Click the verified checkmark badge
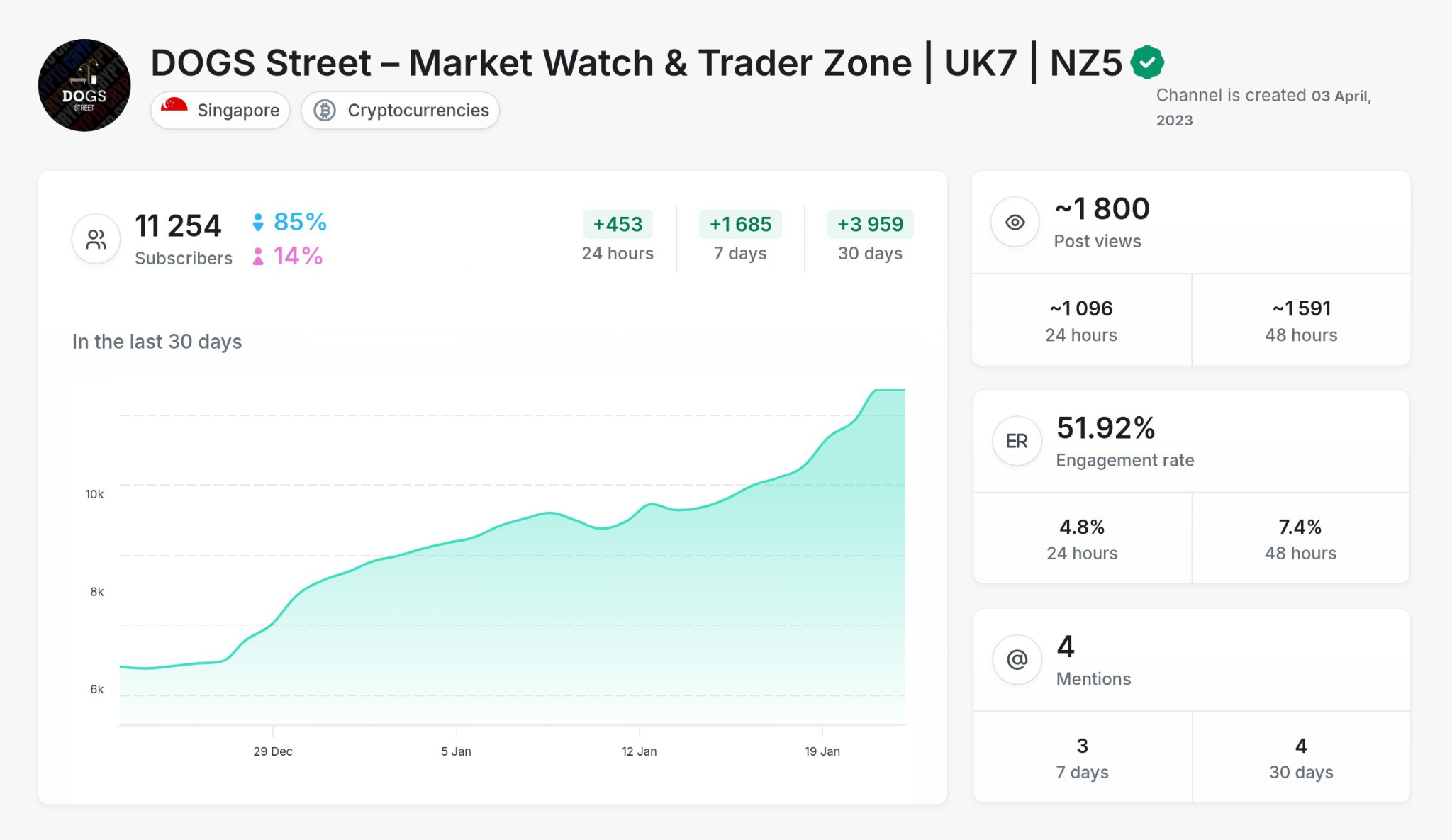Image resolution: width=1452 pixels, height=840 pixels. [1147, 62]
